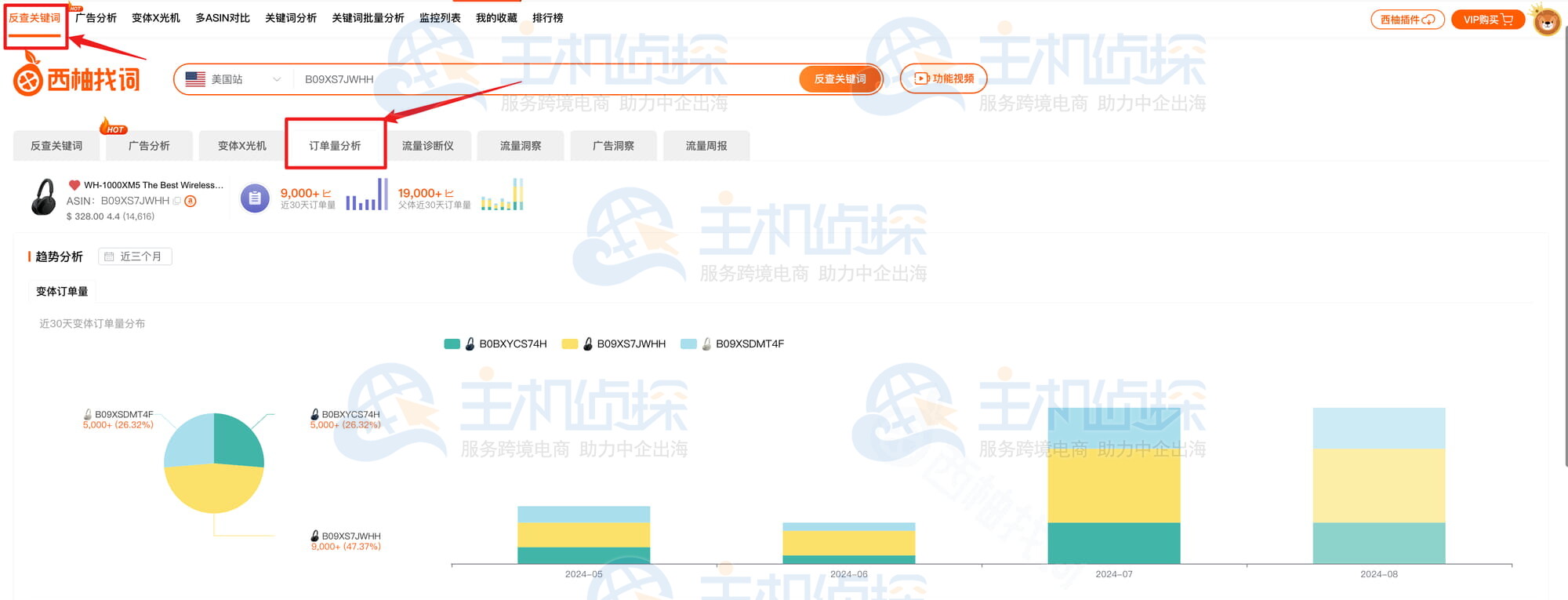Click the purple 30-day orders mini bar chart
1568x600 pixels.
(367, 194)
